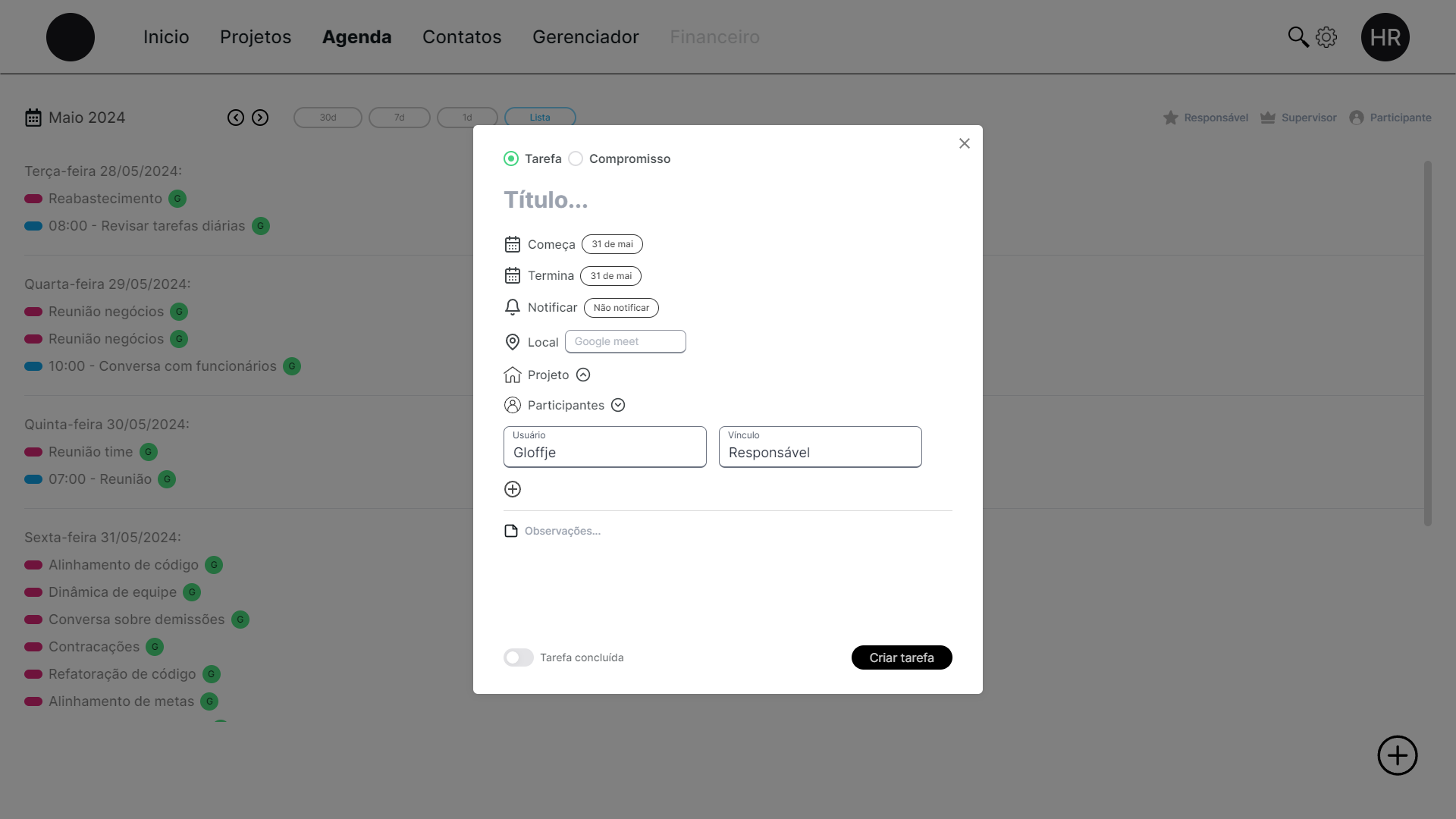Viewport: 1456px width, 819px height.
Task: Click G badge next to Contracações
Action: pos(155,647)
